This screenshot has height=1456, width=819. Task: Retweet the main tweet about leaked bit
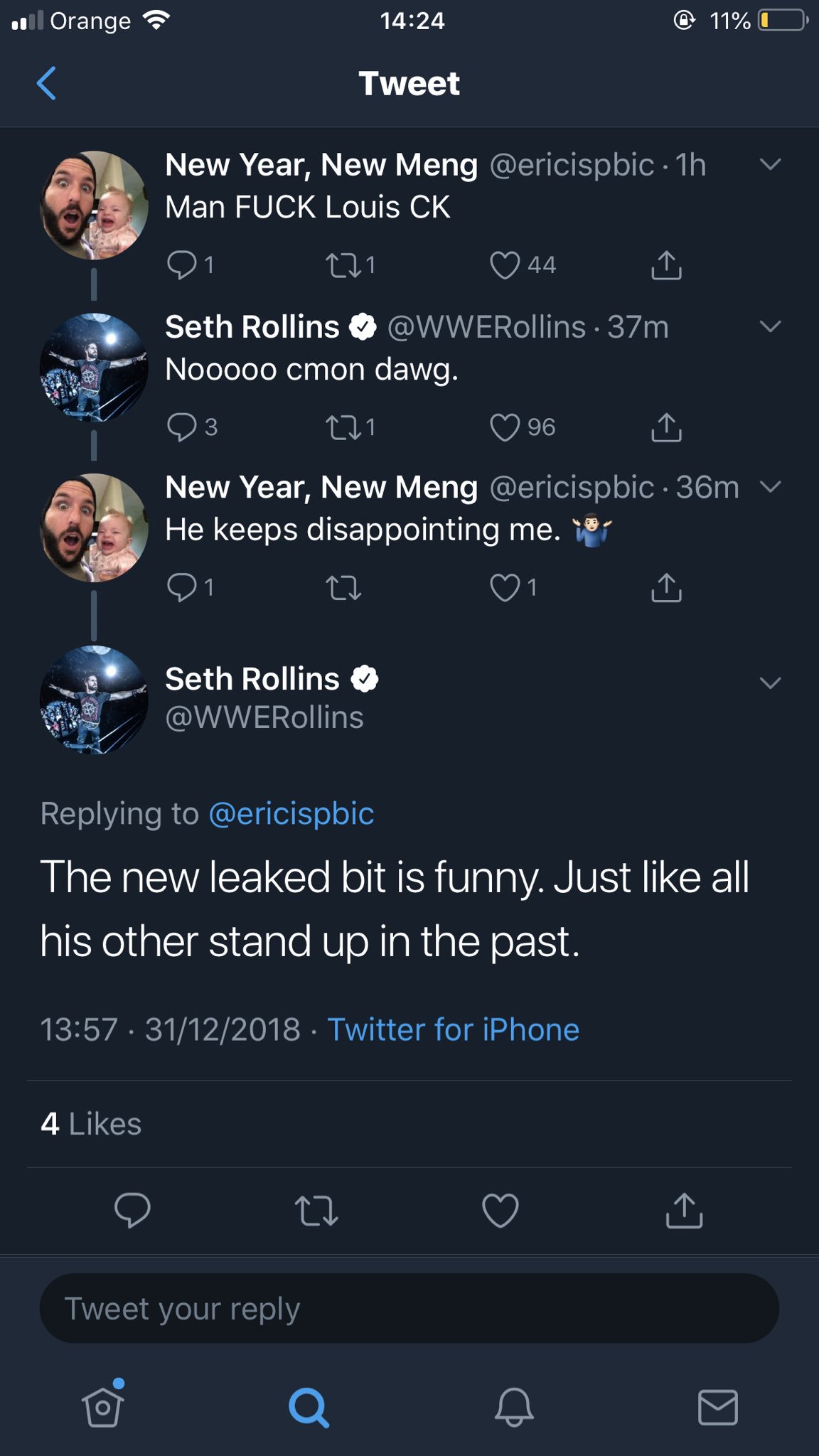tap(316, 1210)
